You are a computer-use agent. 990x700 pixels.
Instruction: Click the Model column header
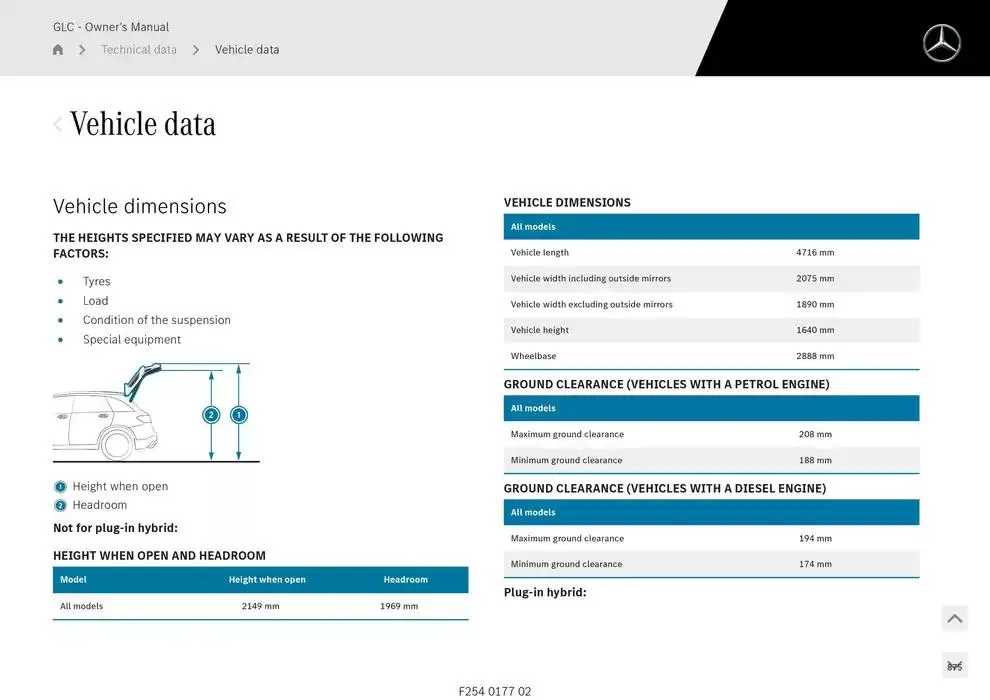pyautogui.click(x=73, y=580)
